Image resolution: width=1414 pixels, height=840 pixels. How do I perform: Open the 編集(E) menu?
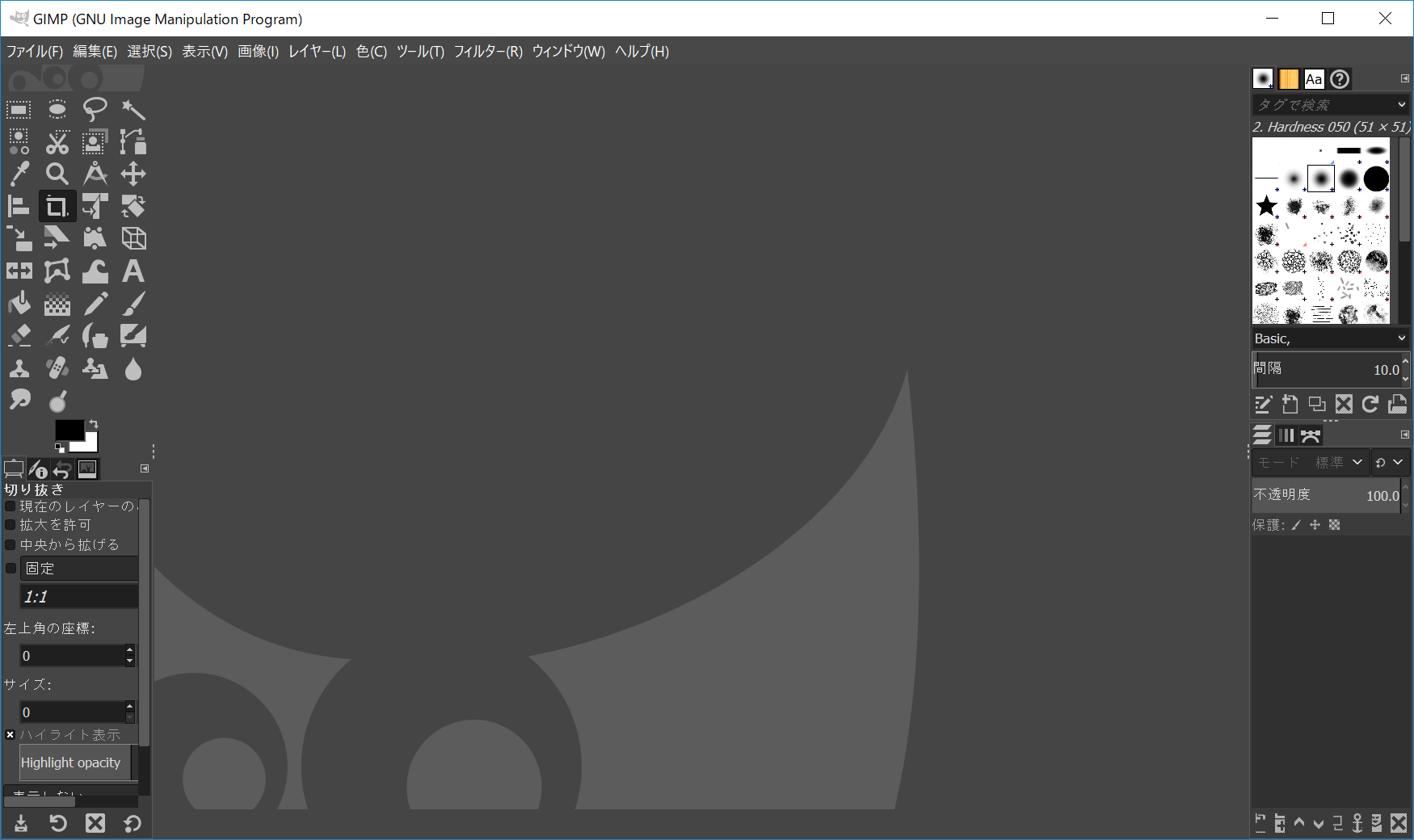pos(95,52)
